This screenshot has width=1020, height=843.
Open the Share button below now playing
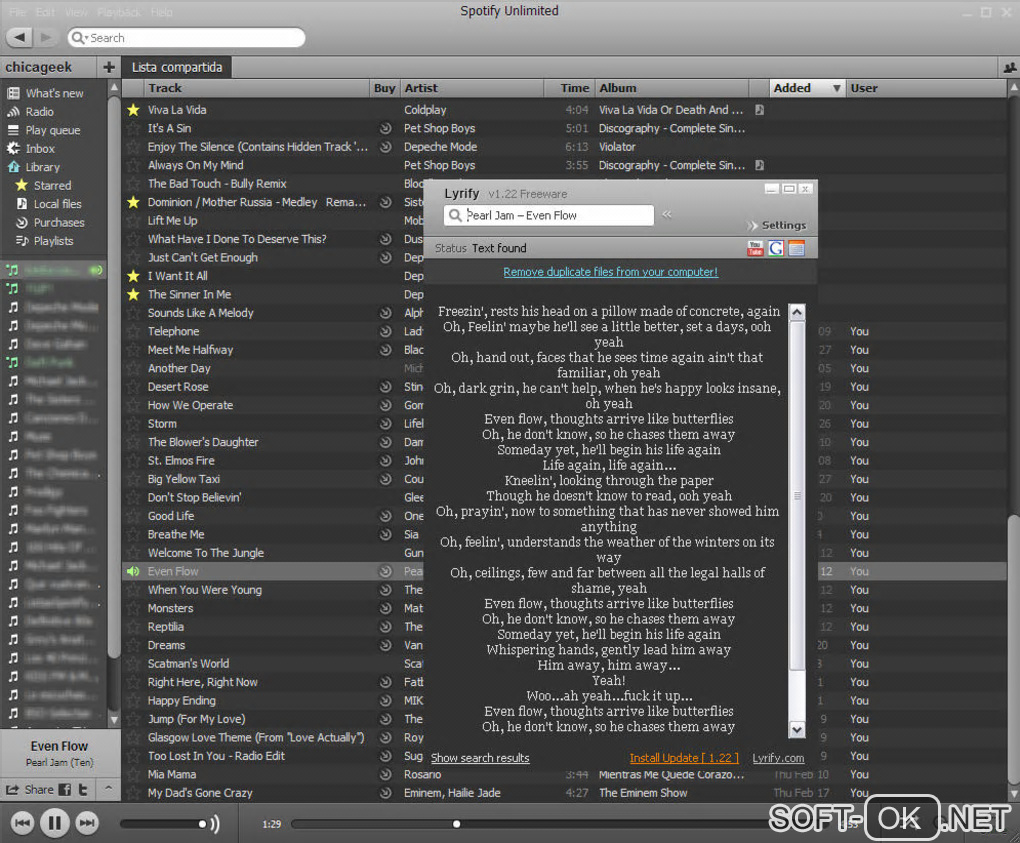click(x=30, y=790)
